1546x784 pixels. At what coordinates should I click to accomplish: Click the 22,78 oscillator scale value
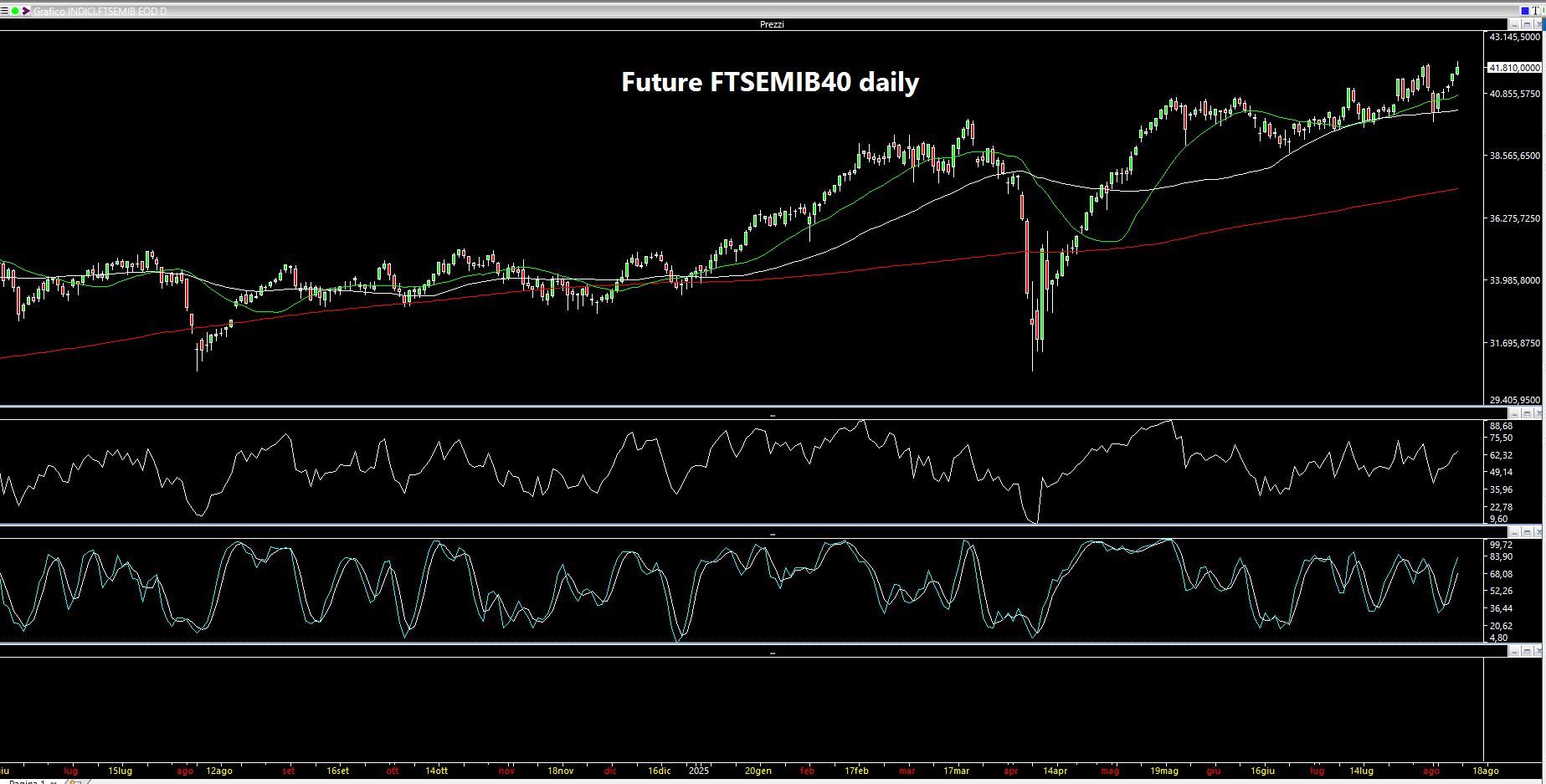pos(1501,508)
